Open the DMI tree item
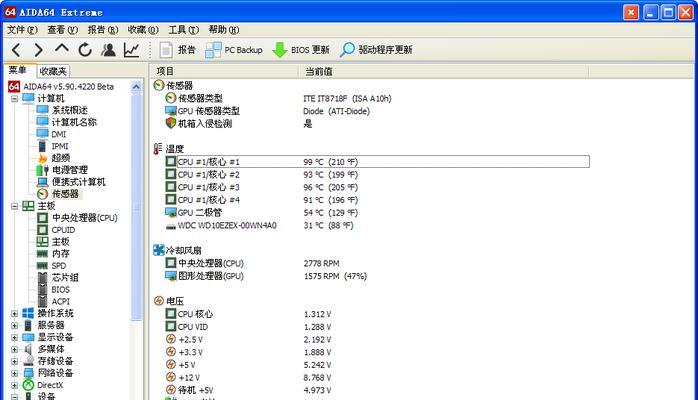 (x=52, y=134)
